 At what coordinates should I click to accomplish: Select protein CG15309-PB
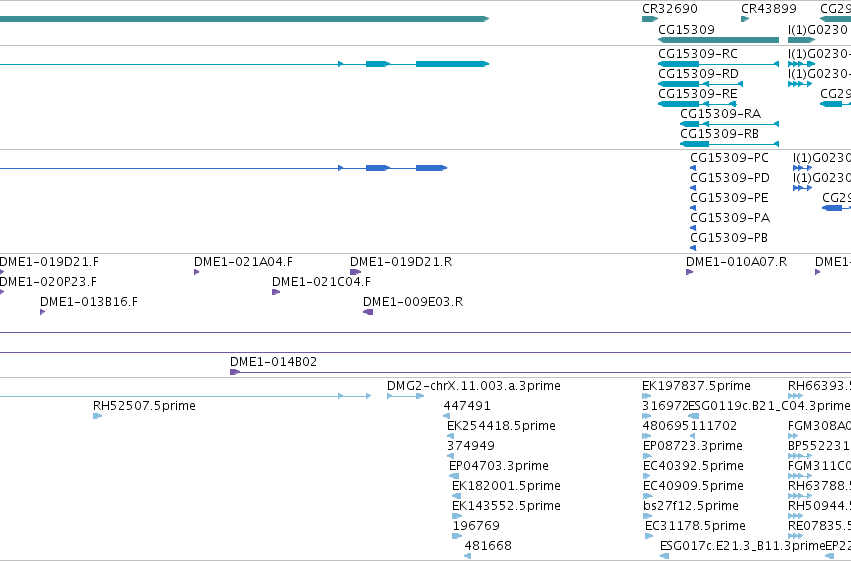729,238
